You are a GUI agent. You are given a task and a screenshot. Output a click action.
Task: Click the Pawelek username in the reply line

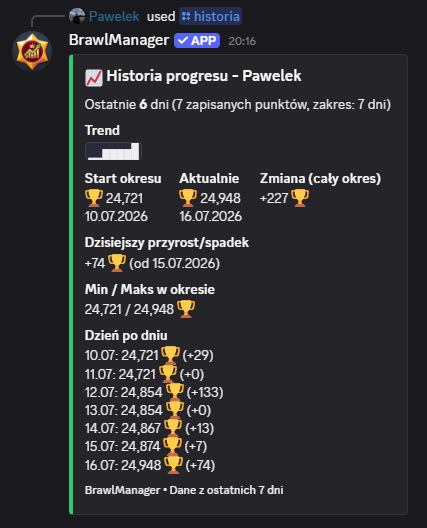click(x=114, y=16)
